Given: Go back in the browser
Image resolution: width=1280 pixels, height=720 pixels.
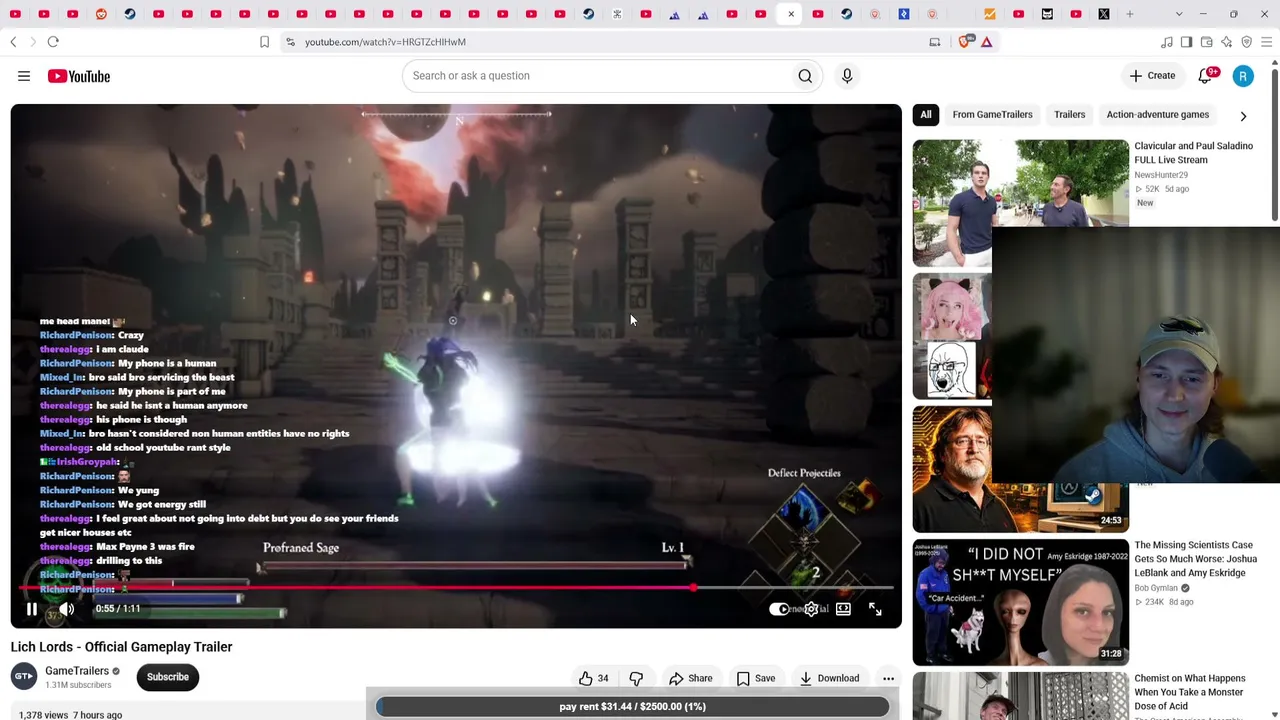Looking at the screenshot, I should (13, 42).
